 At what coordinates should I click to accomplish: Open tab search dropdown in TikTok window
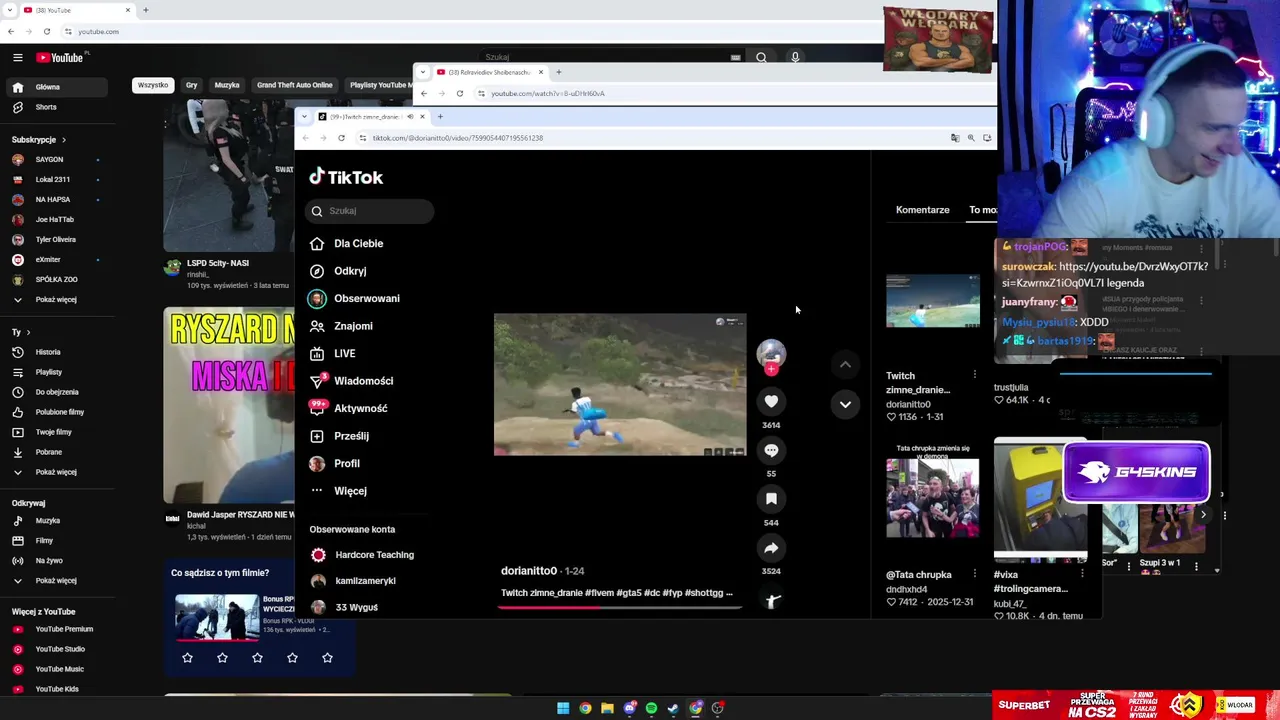pos(305,117)
